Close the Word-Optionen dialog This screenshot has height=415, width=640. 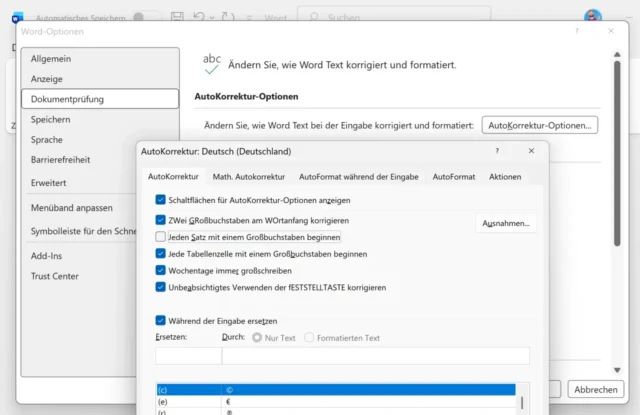(x=611, y=31)
